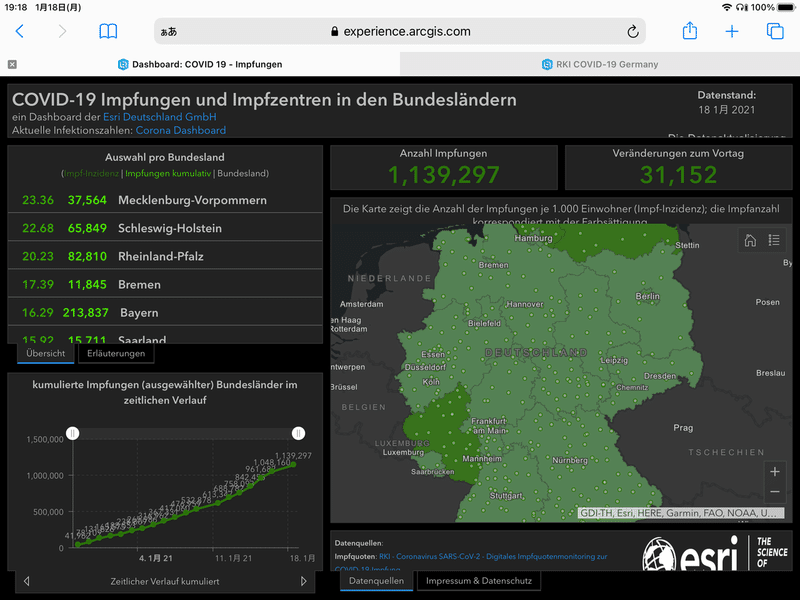Reset map to home extent
Viewport: 800px width, 600px height.
pyautogui.click(x=750, y=240)
